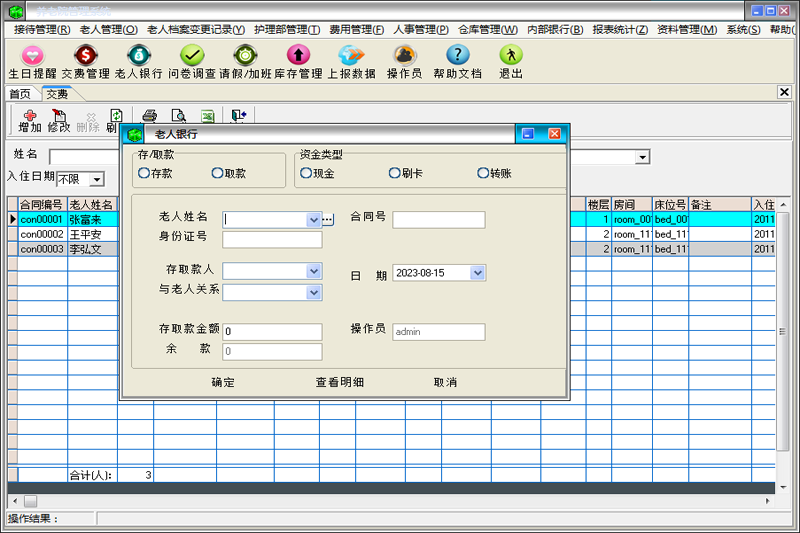
Task: Open the 入住日期 不限 dropdown
Action: [96, 180]
